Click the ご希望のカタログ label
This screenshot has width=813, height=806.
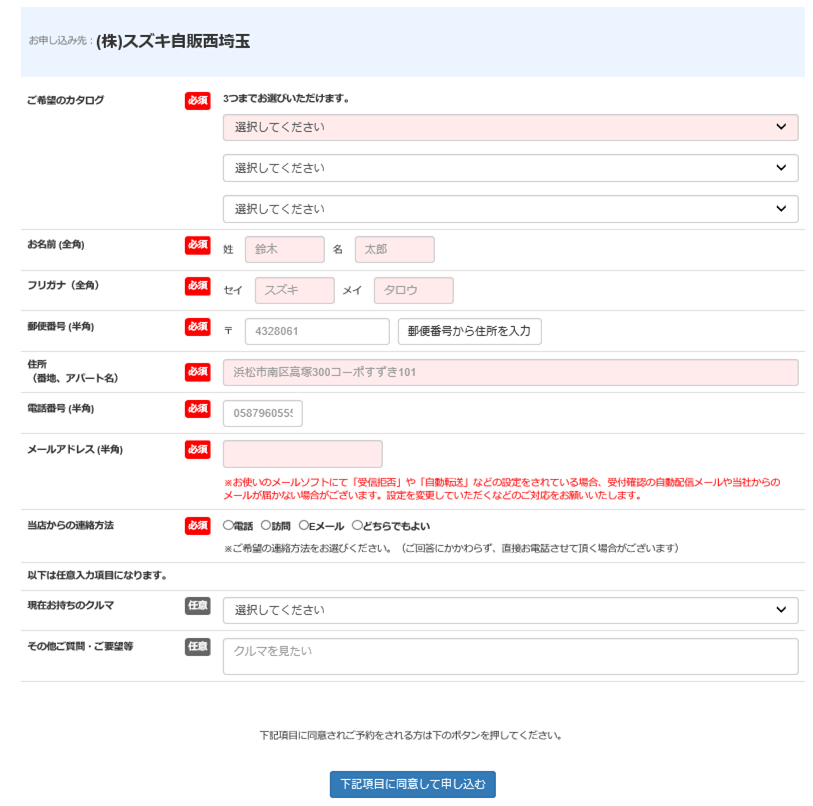tap(65, 100)
